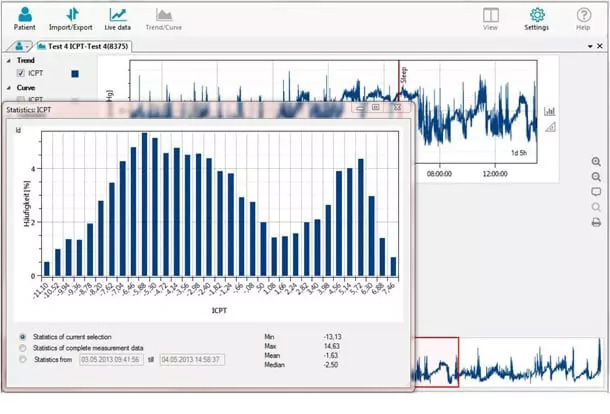Select the Statistics from date range radio

[23, 359]
